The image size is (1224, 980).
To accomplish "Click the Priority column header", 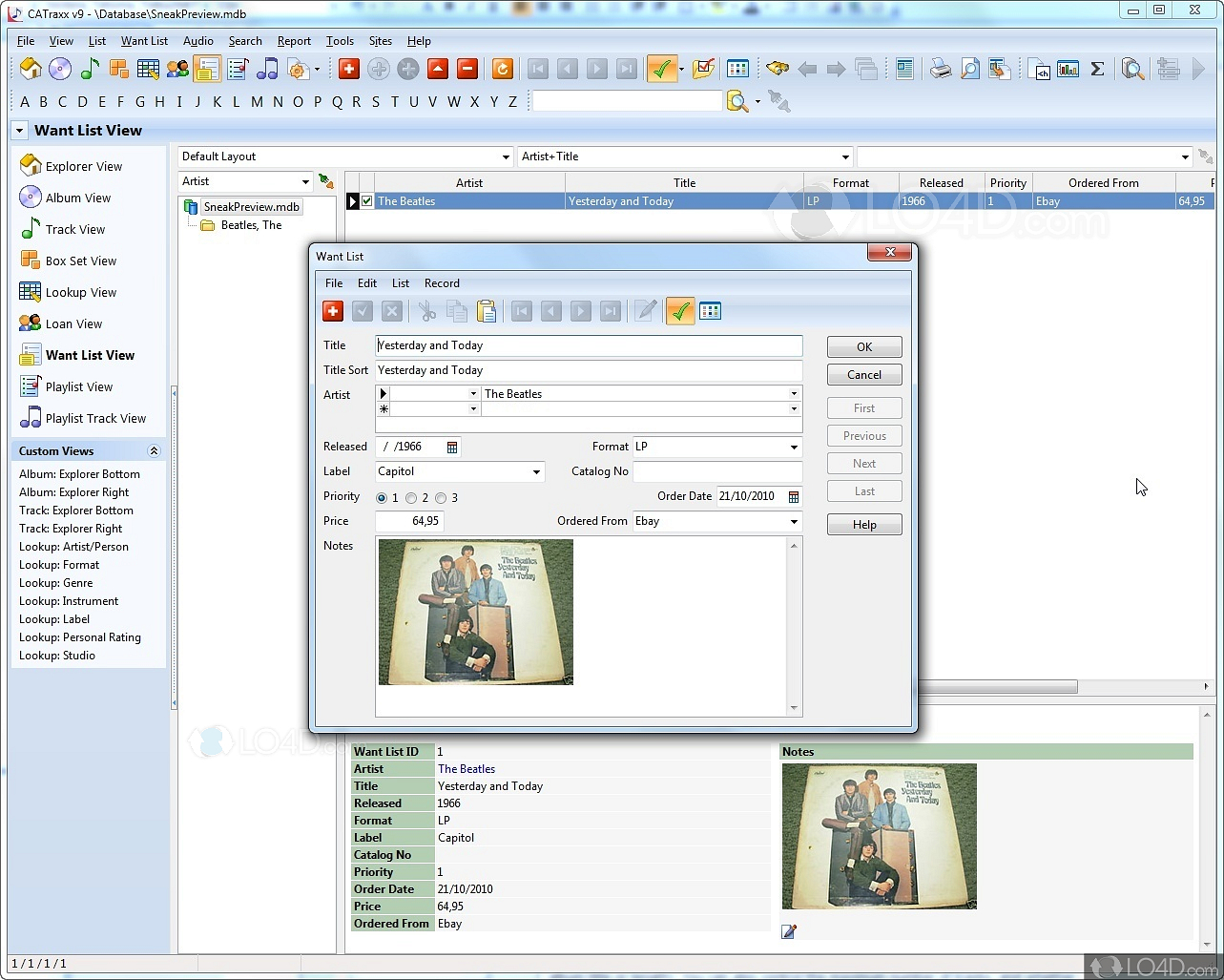I will [1008, 183].
